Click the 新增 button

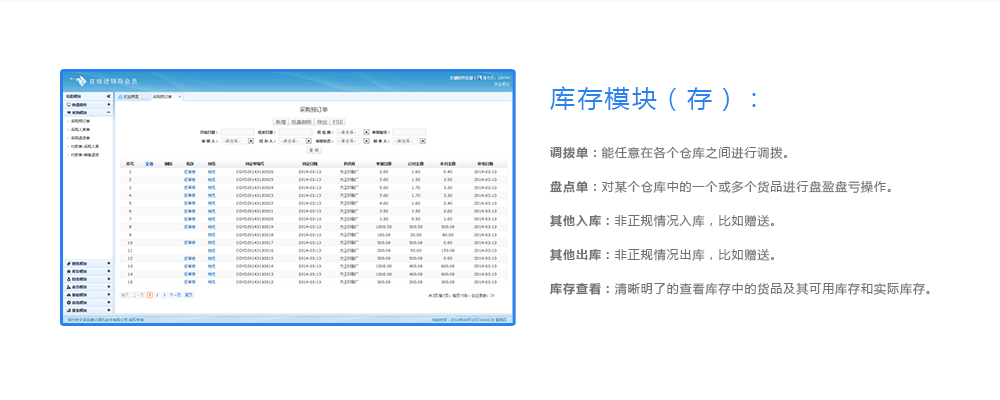tap(280, 122)
